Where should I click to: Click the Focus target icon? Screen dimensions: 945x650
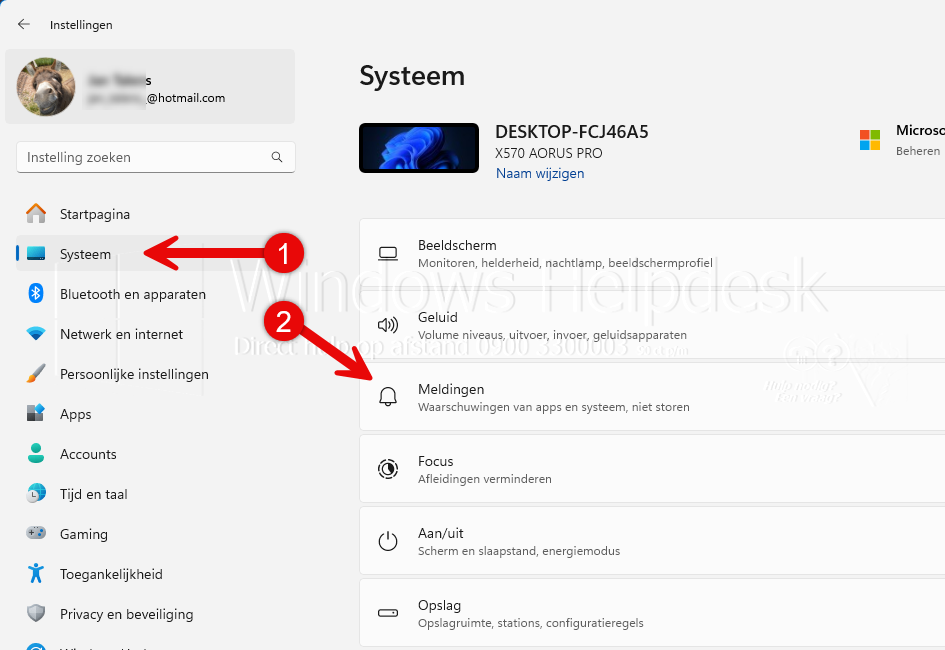pos(388,469)
